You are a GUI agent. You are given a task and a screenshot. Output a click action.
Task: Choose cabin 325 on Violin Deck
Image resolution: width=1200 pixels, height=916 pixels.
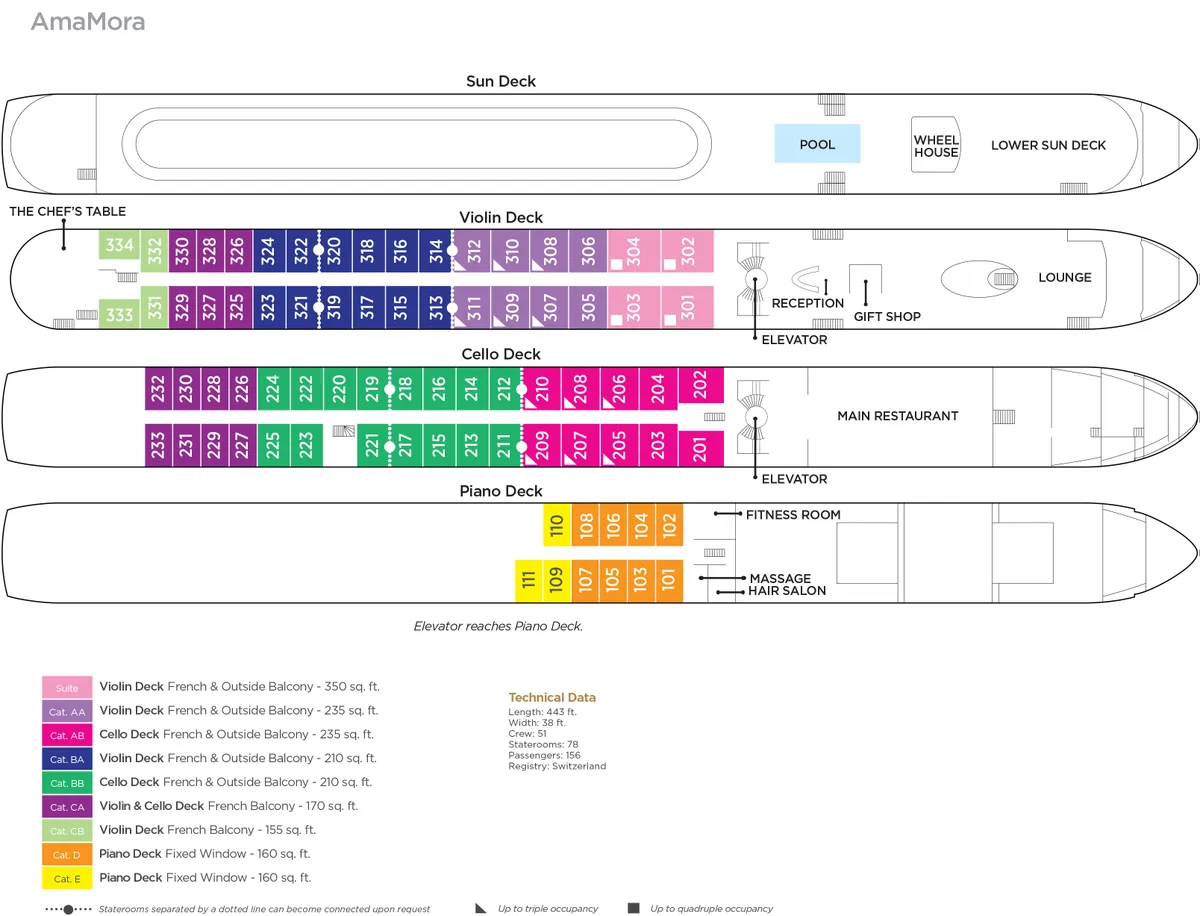tap(237, 306)
